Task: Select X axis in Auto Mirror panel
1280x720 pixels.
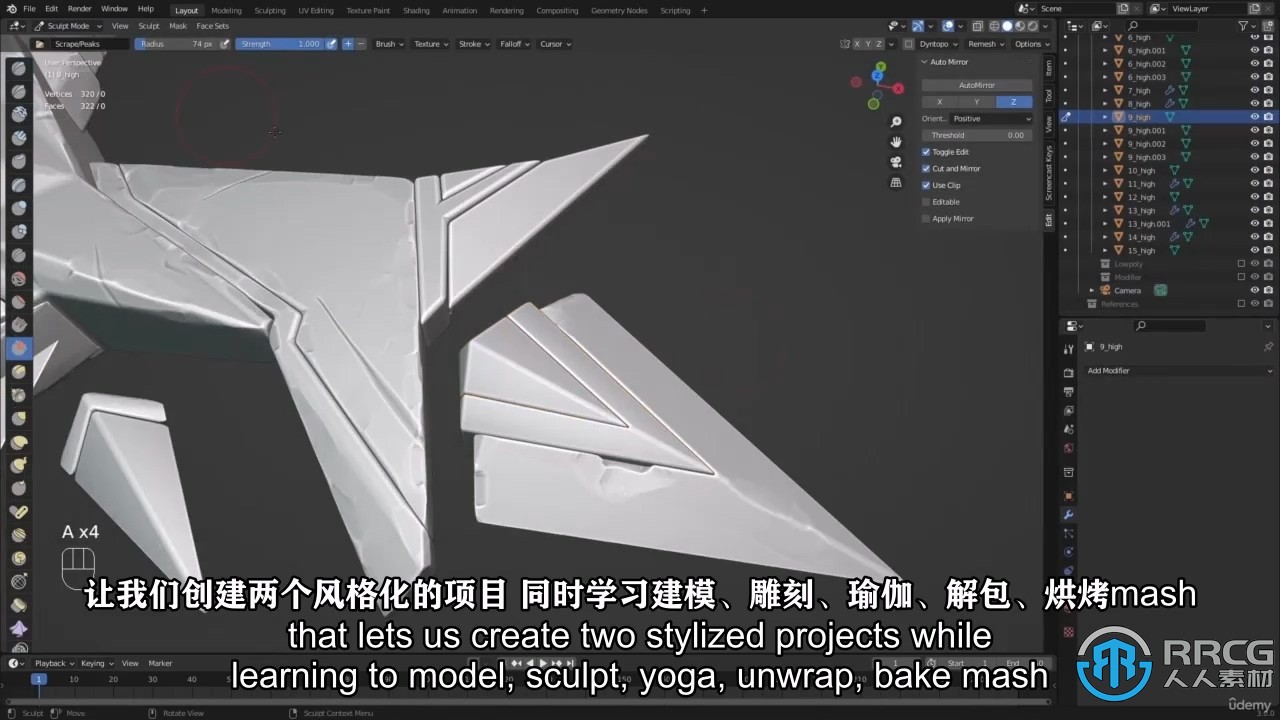Action: [939, 102]
